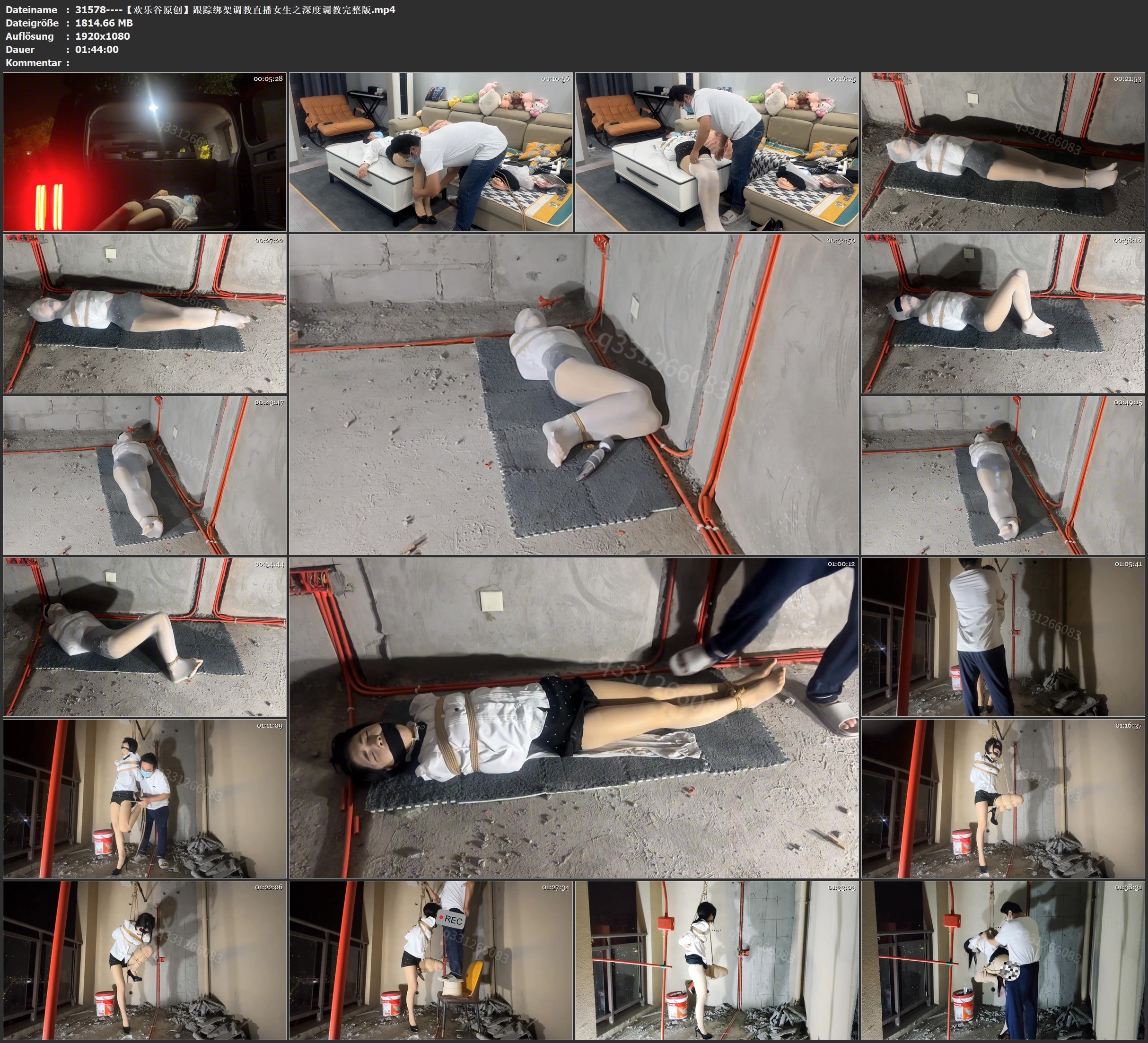Open the large frame at 00:32:50

click(573, 394)
